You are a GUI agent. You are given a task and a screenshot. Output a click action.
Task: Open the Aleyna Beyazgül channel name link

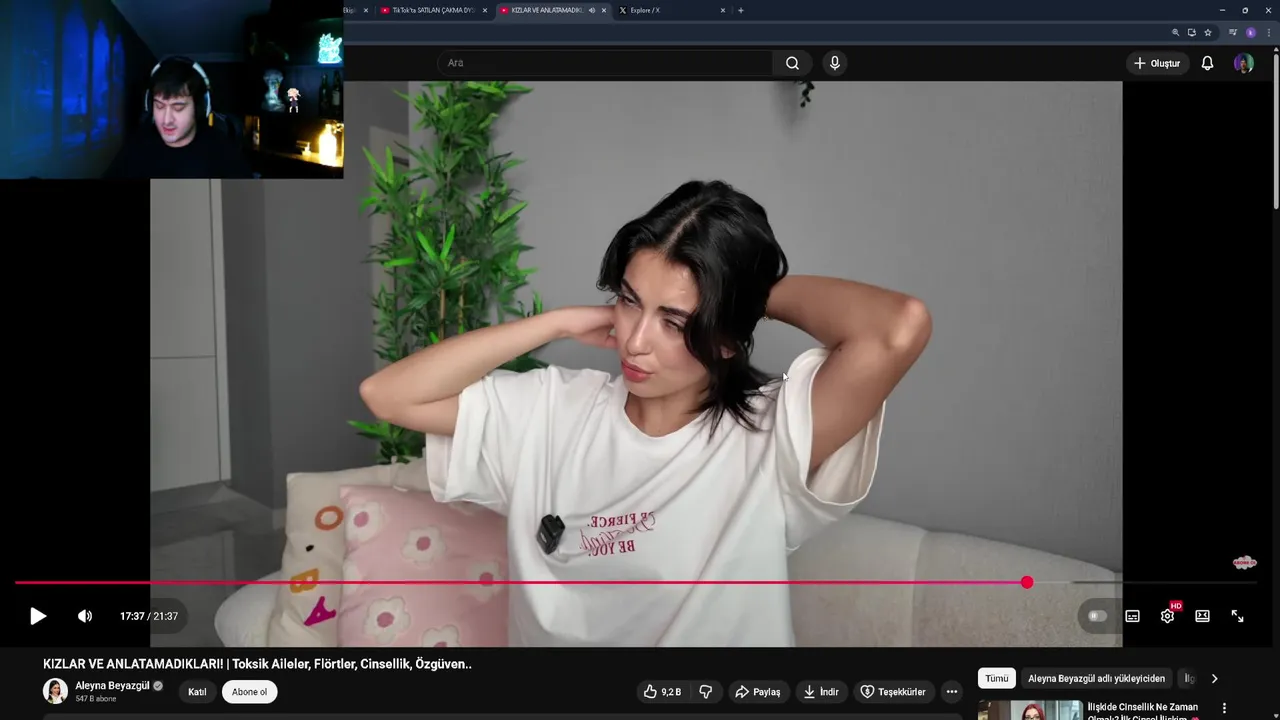tap(112, 686)
